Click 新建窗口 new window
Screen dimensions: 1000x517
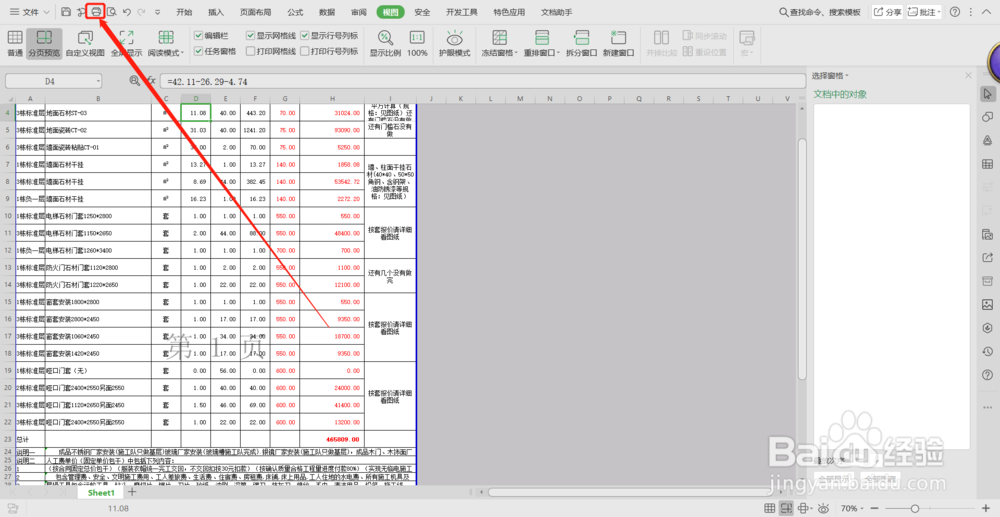(618, 44)
